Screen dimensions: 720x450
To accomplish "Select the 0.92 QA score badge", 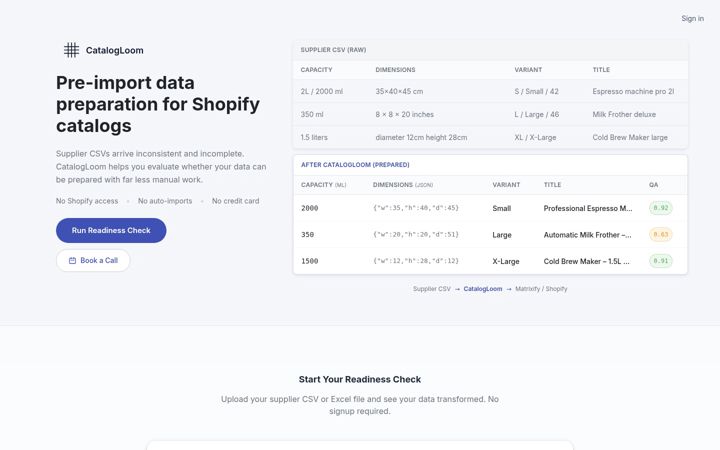I will (661, 208).
